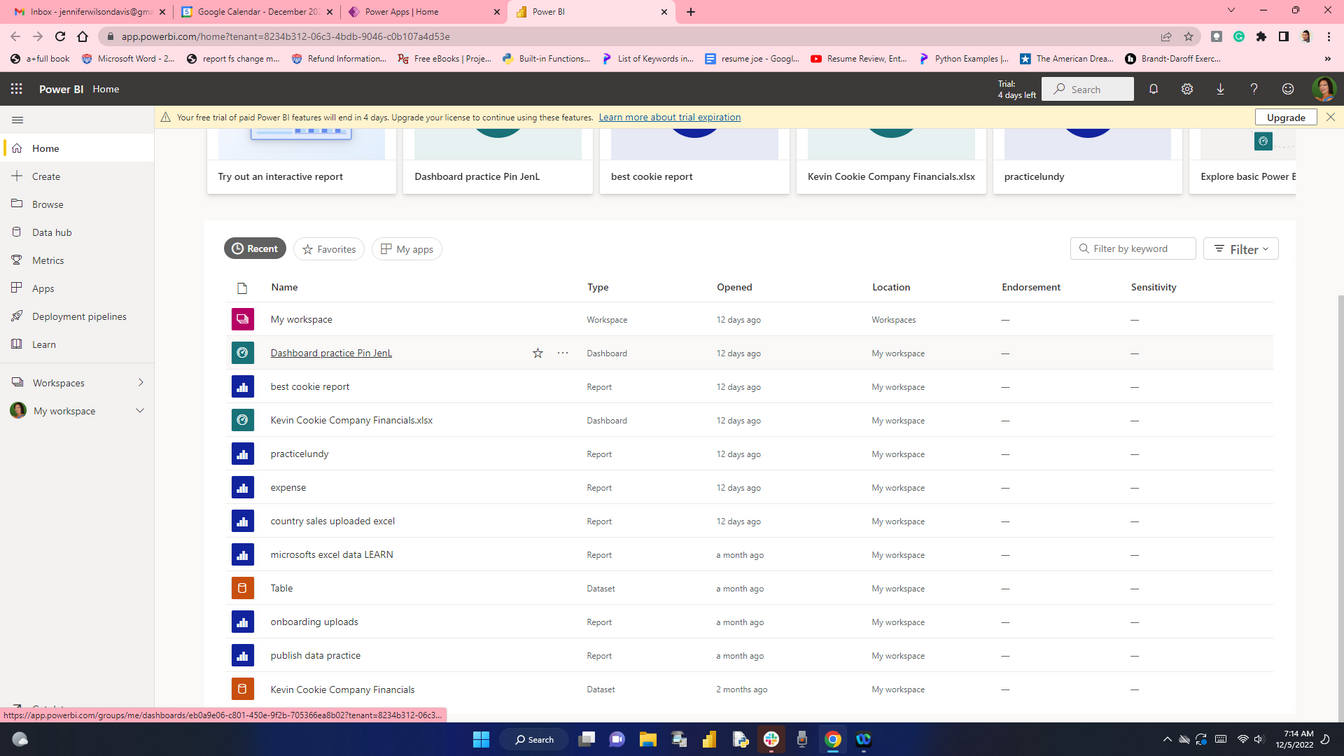Open the Help question mark icon

[1254, 89]
